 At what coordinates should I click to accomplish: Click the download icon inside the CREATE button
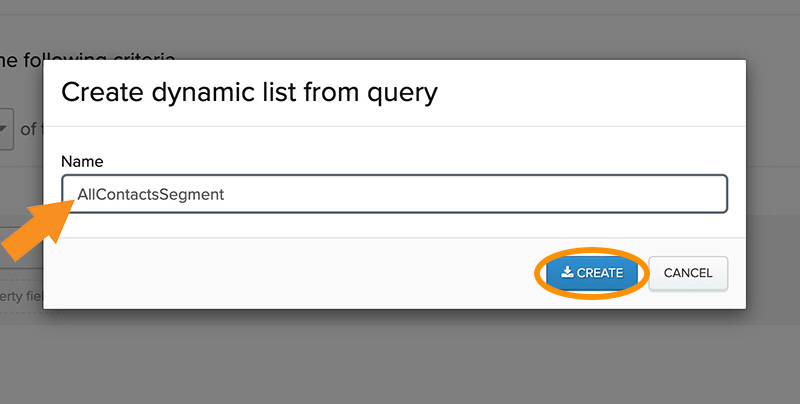567,272
